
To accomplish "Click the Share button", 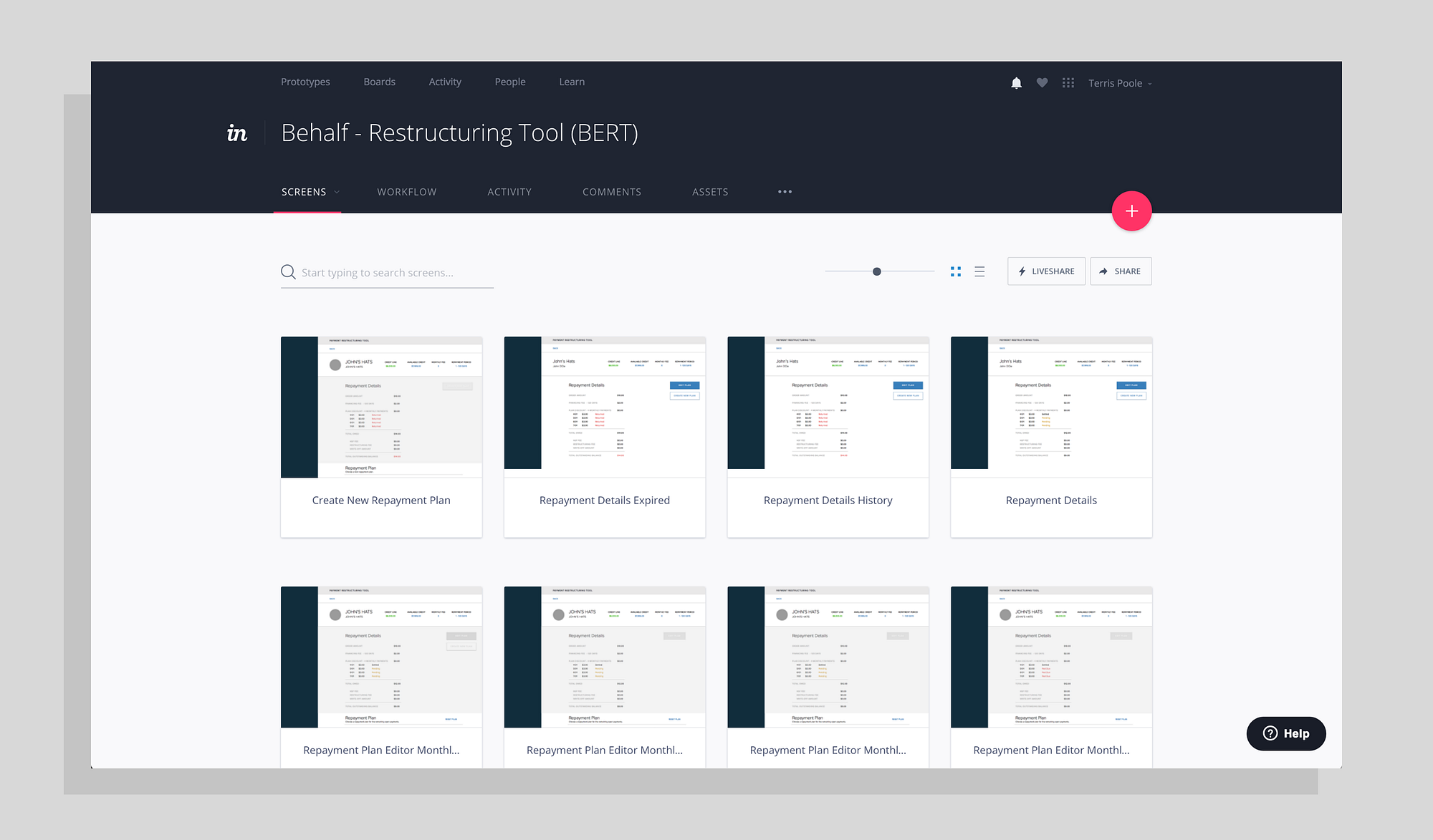I will pyautogui.click(x=1121, y=271).
